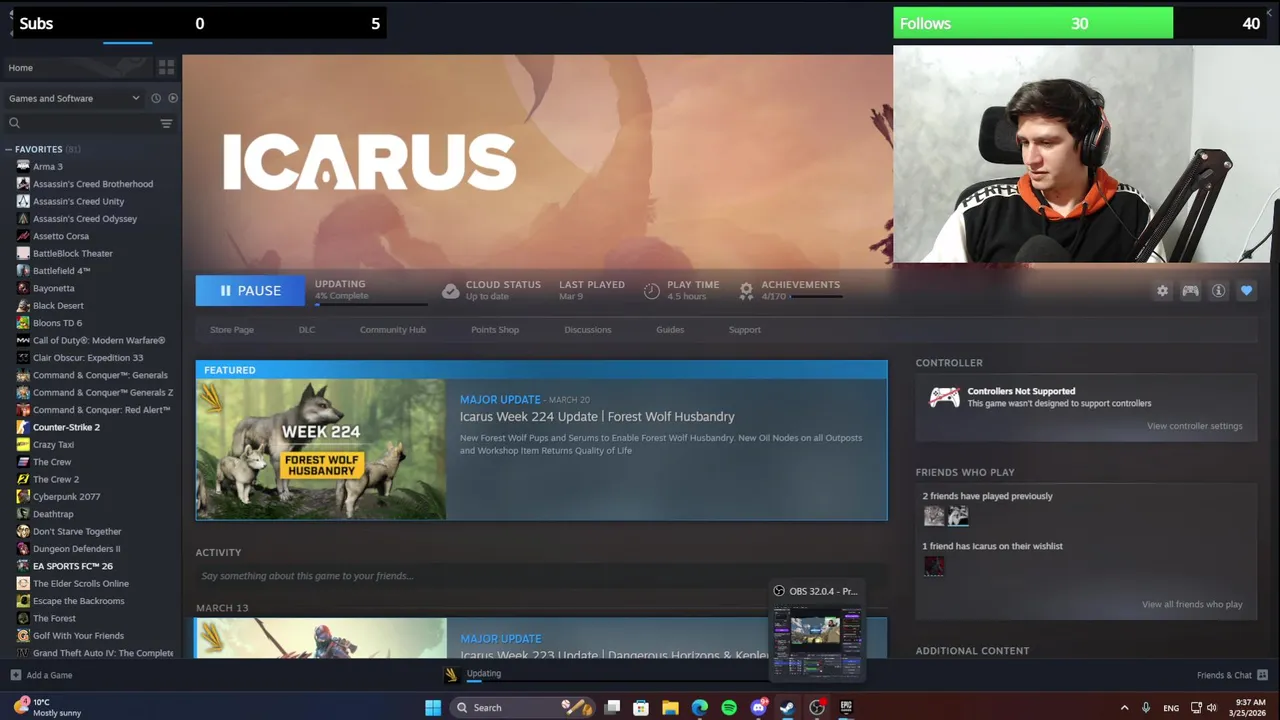Click the taskbar volume icon
1280x720 pixels.
click(1212, 708)
